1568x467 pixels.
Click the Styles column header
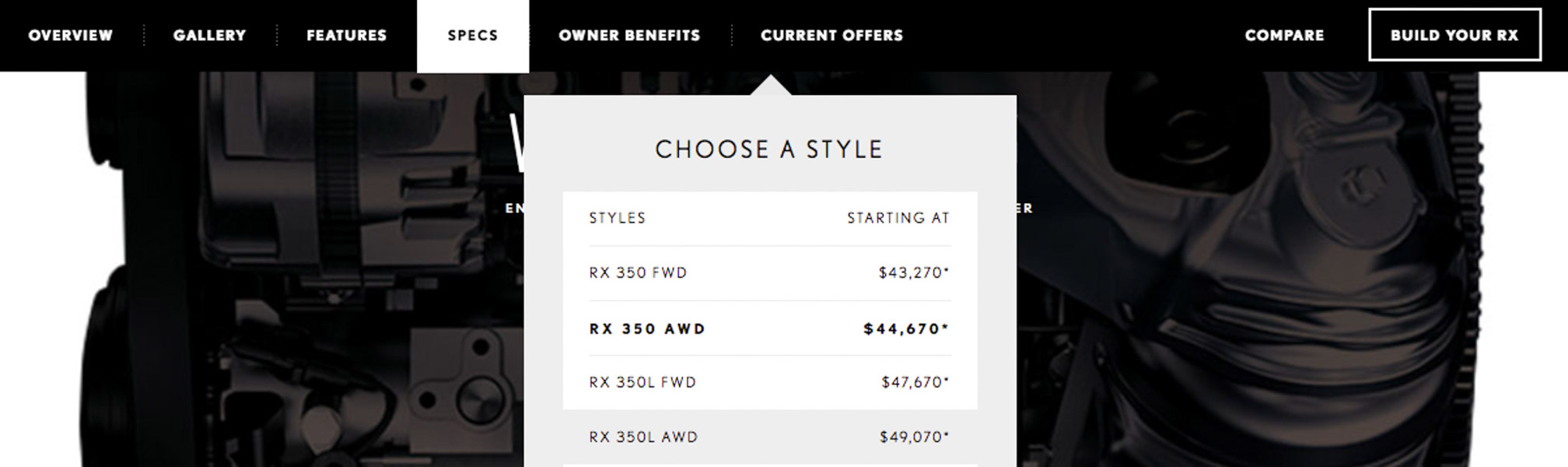pyautogui.click(x=617, y=219)
